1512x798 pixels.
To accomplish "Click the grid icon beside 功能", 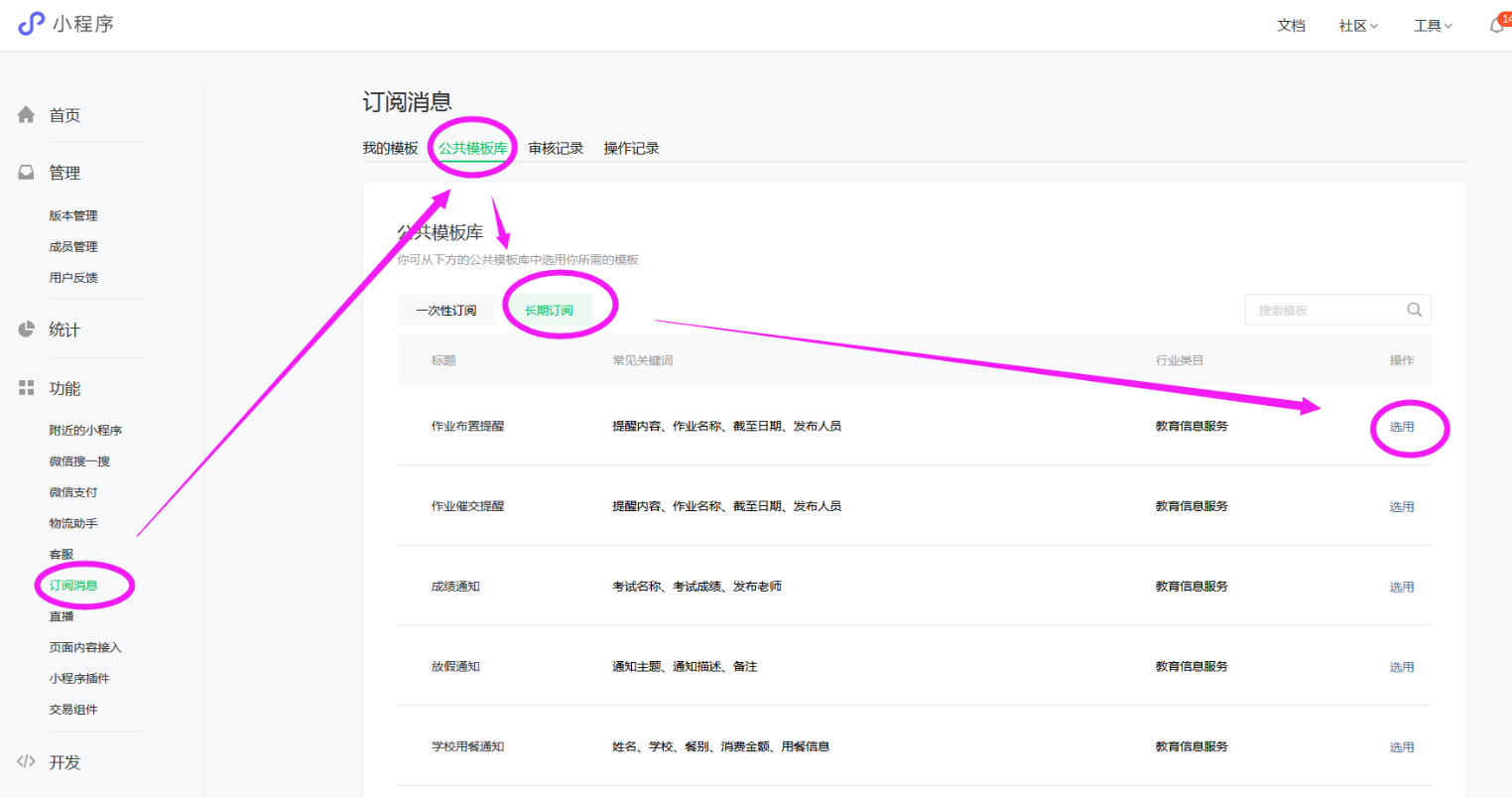I will (27, 388).
